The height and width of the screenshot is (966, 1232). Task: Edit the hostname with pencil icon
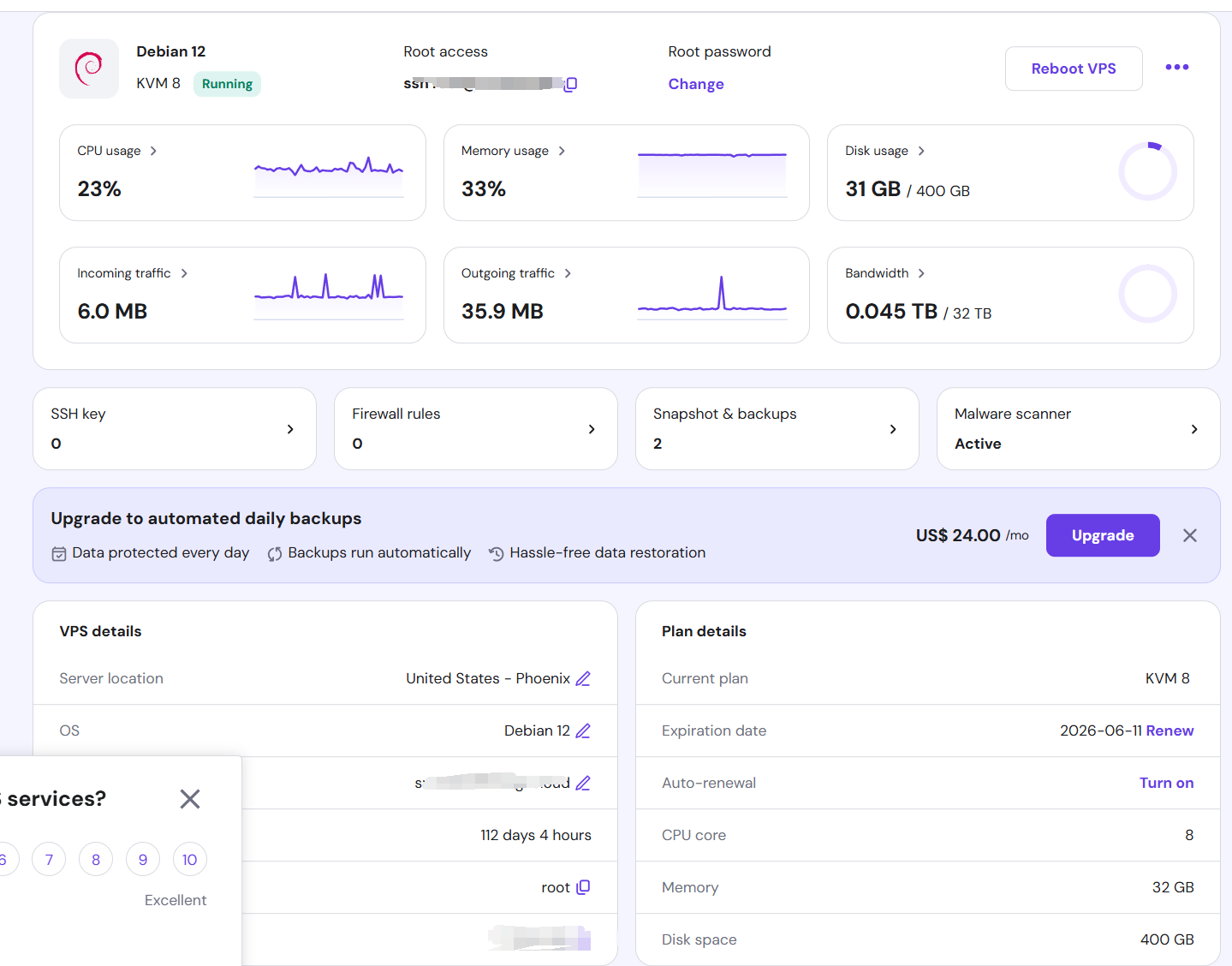pyautogui.click(x=583, y=783)
